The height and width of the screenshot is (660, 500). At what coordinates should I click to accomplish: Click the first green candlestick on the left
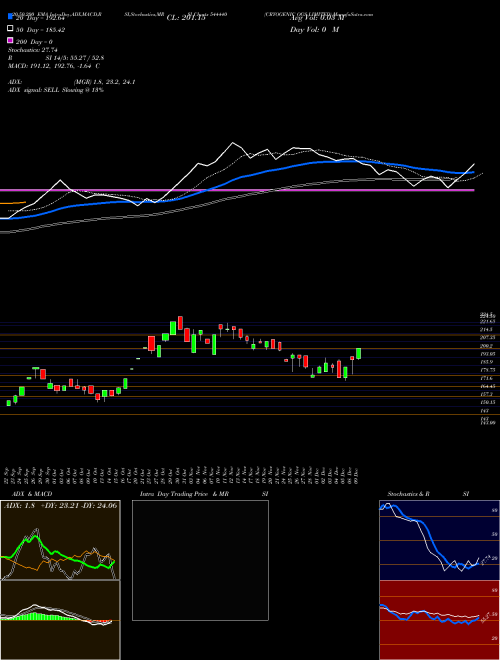[x=8, y=403]
